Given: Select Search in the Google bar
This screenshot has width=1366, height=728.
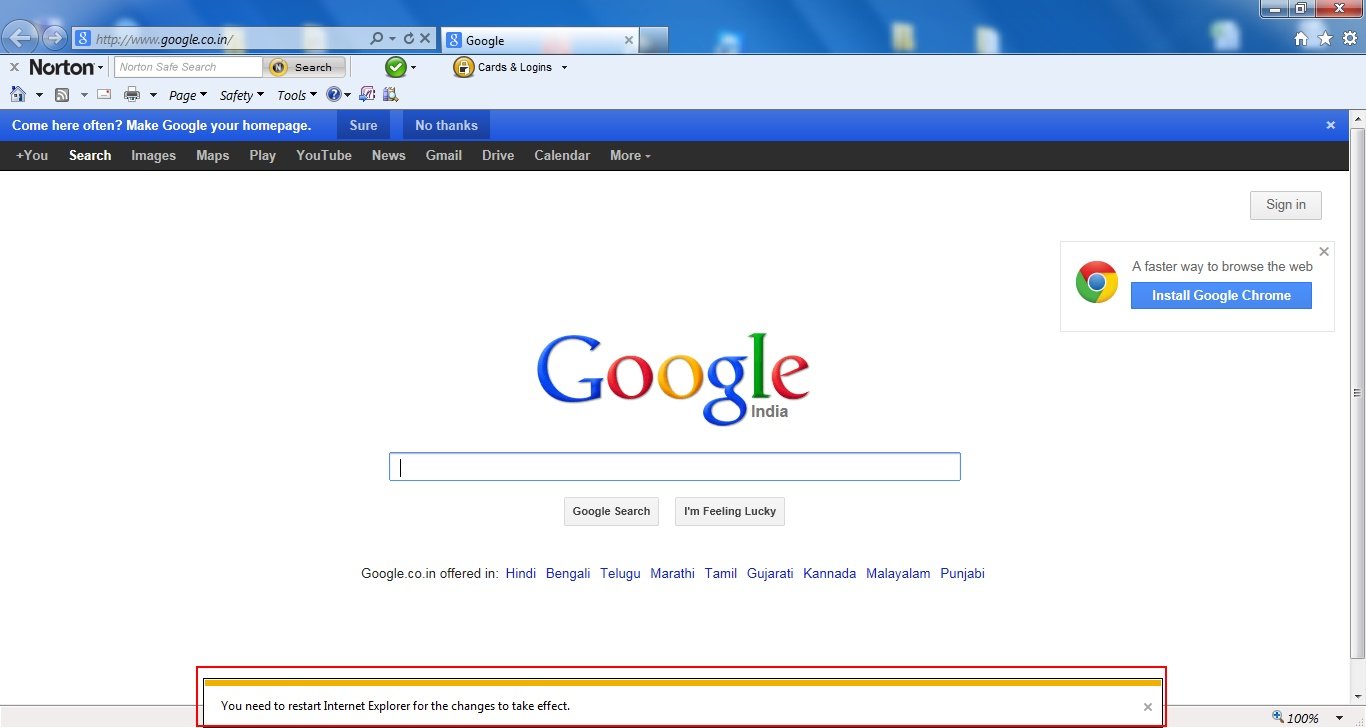Looking at the screenshot, I should pos(90,155).
